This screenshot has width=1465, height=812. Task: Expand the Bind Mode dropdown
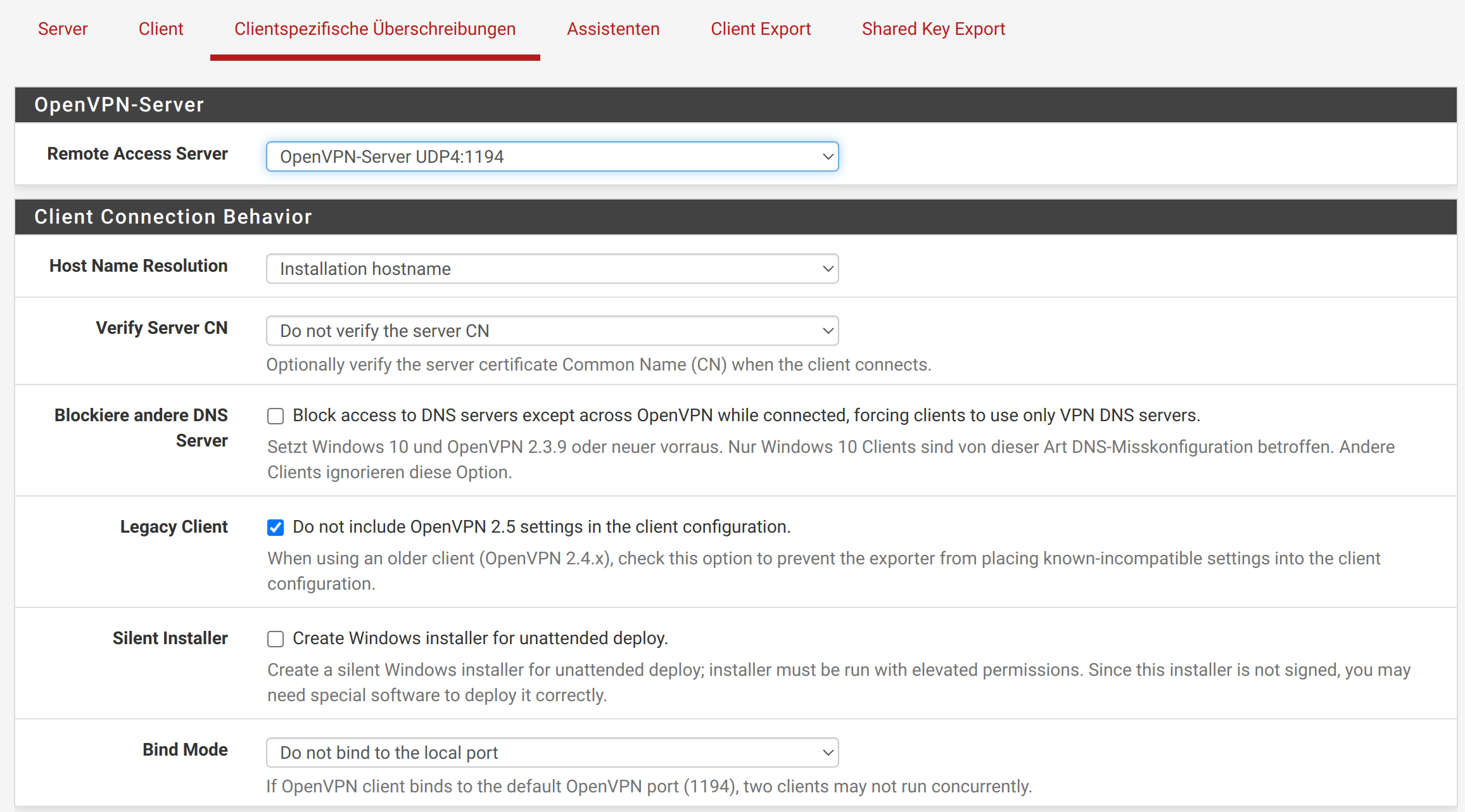tap(551, 752)
